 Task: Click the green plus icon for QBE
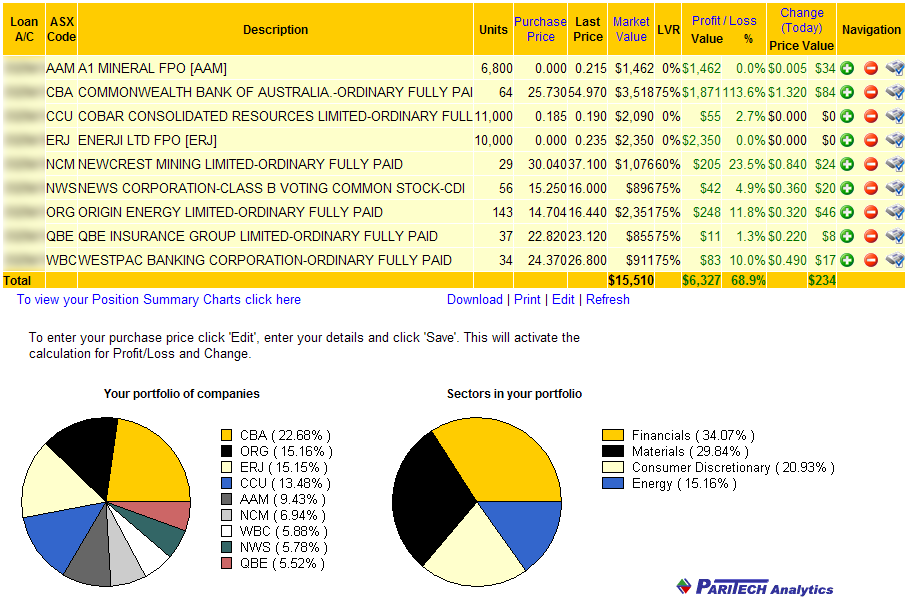pyautogui.click(x=847, y=236)
